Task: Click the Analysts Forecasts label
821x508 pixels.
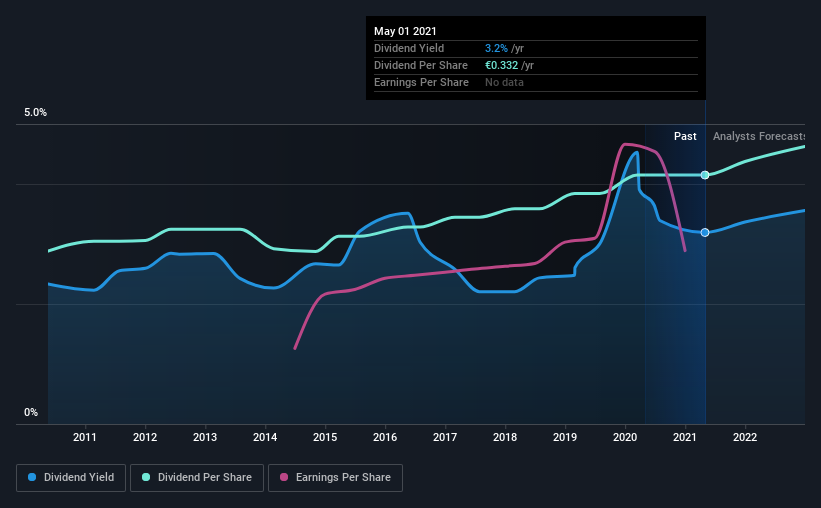Action: 759,137
